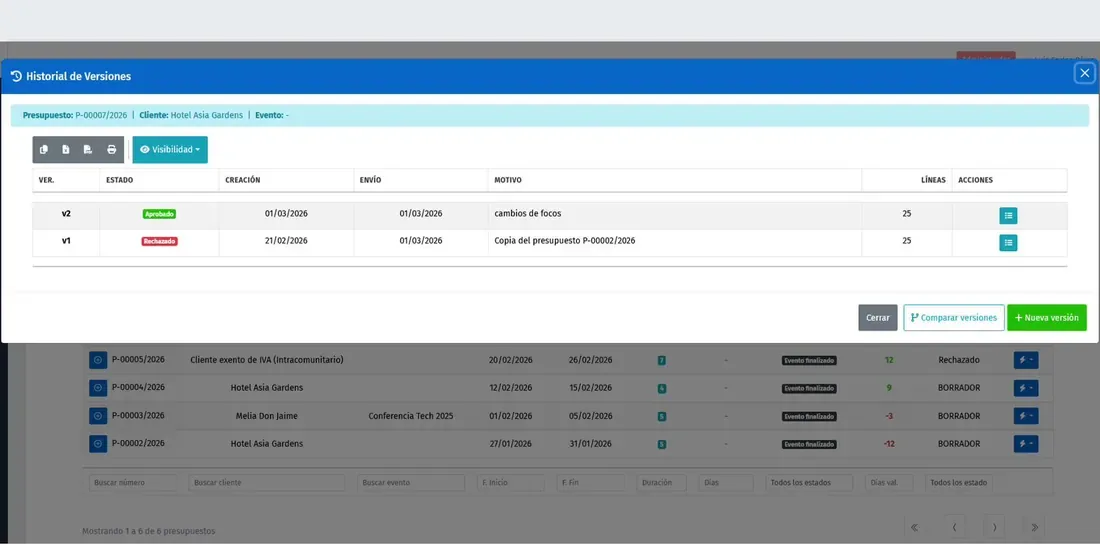Expand row P-00005/2026 in background table
Screen dimensions: 1100x550
pyautogui.click(x=98, y=360)
